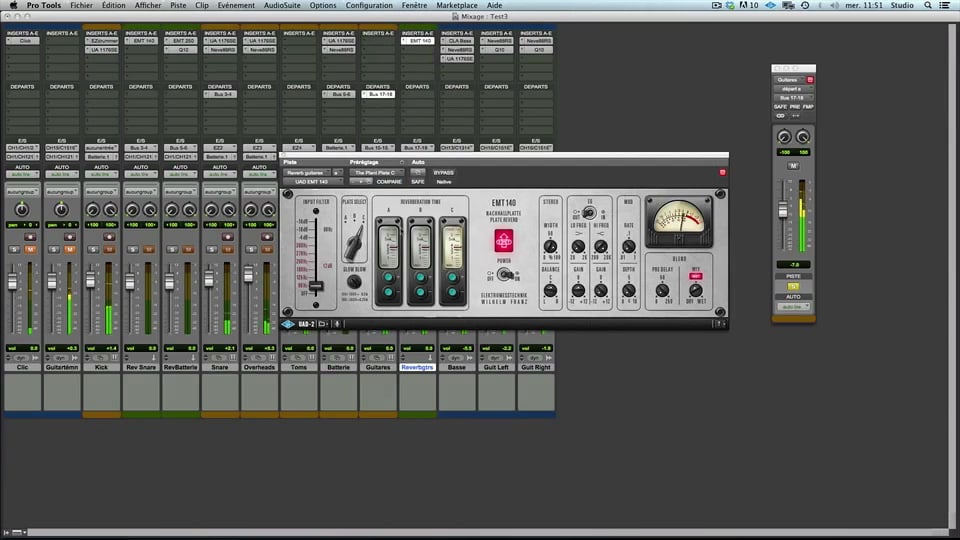This screenshot has height=540, width=960.
Task: Click the red Wet solo button in Blend
Action: click(696, 276)
